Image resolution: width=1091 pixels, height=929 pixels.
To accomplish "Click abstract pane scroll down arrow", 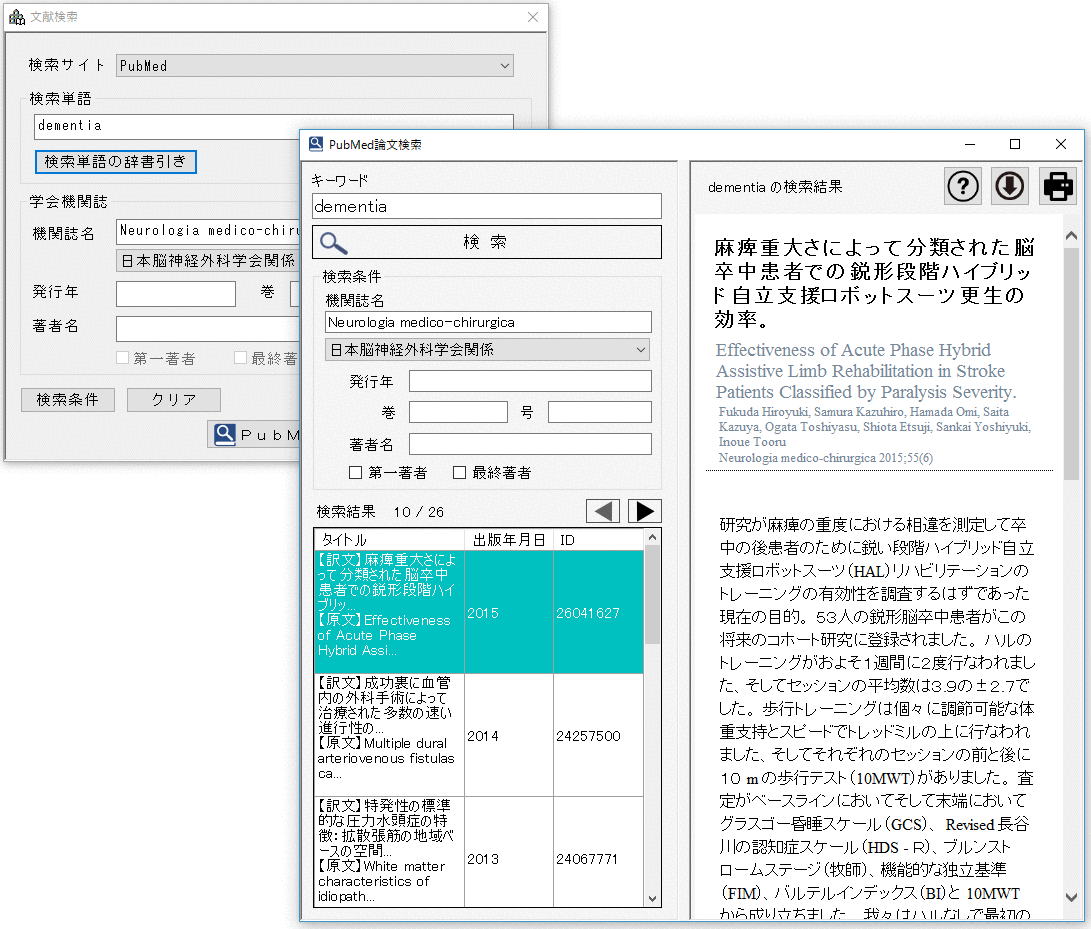I will pyautogui.click(x=1072, y=898).
